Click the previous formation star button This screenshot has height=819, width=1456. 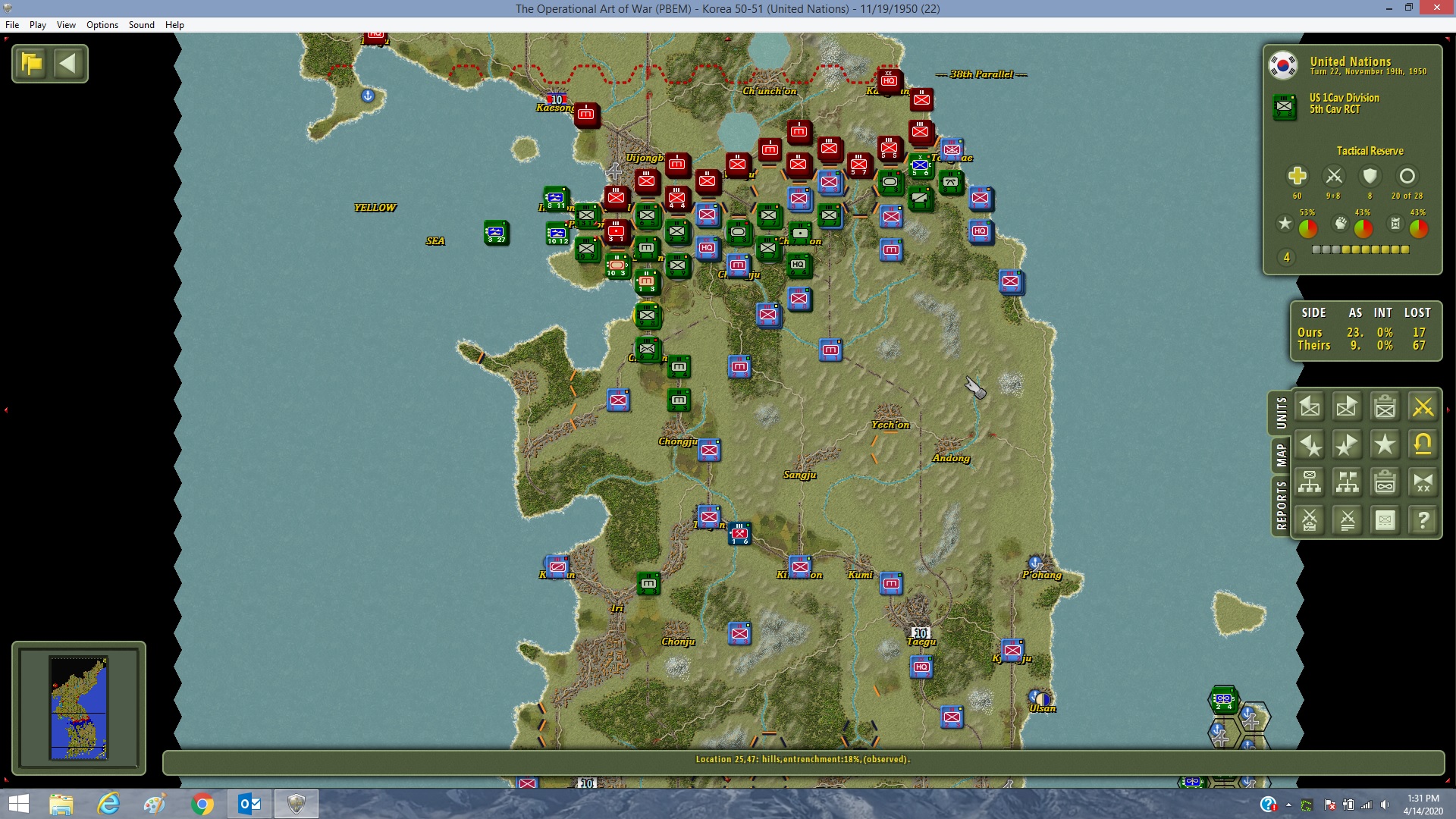click(1310, 444)
